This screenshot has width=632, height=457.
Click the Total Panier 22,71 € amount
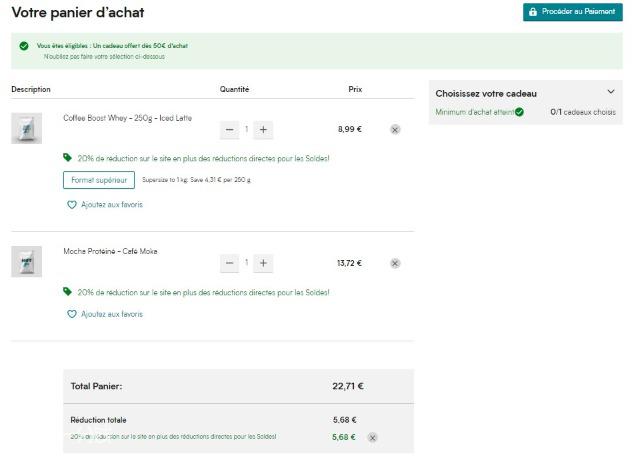click(348, 386)
